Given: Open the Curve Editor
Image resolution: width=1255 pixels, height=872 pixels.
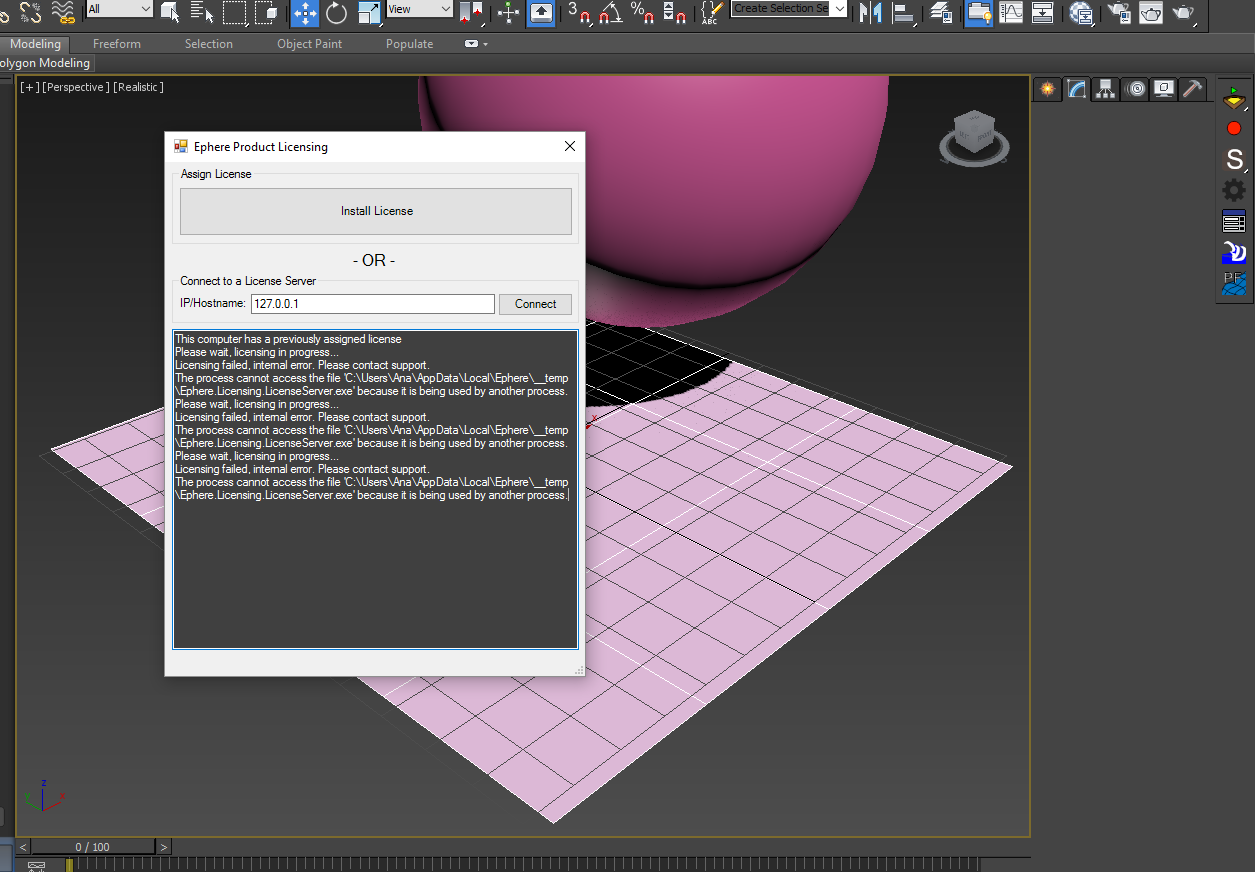Looking at the screenshot, I should pos(1012,12).
